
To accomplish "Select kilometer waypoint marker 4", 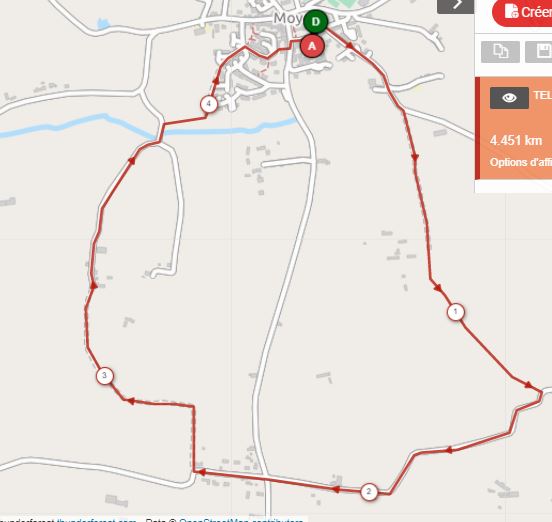I will [x=209, y=104].
